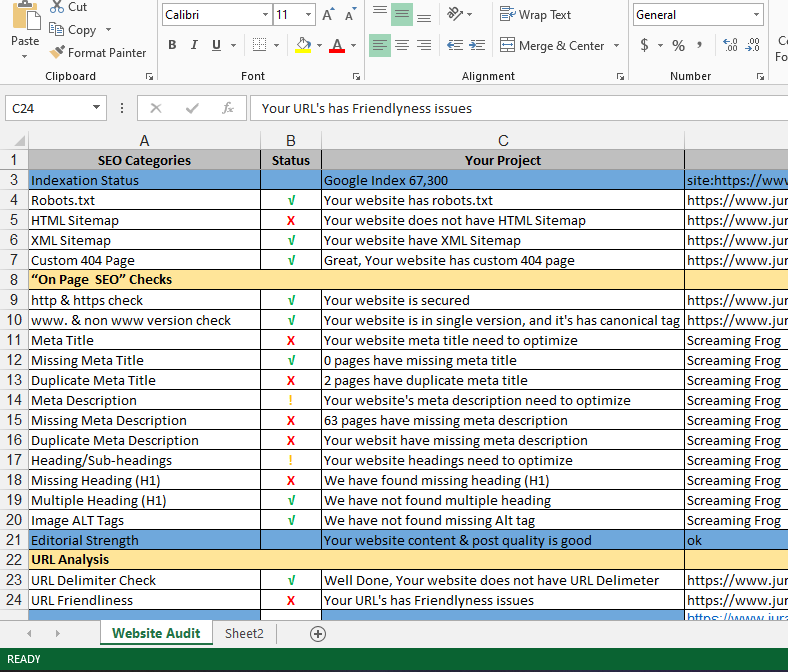Select the Robots.txt cell in column A
The image size is (788, 672).
point(144,200)
